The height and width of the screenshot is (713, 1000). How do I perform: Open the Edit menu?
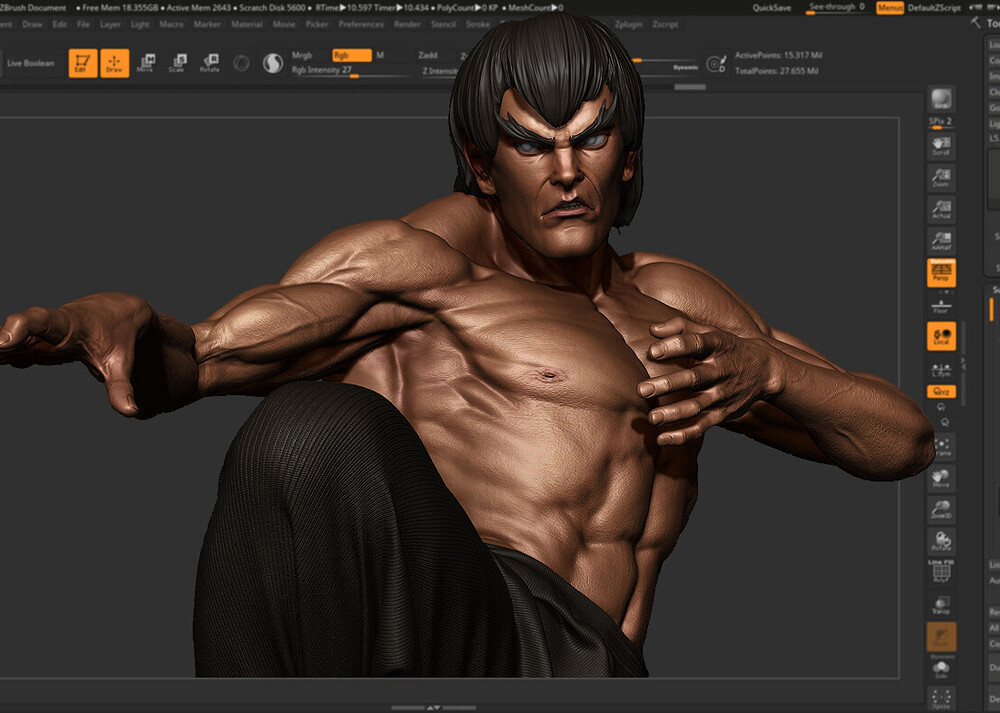point(59,24)
